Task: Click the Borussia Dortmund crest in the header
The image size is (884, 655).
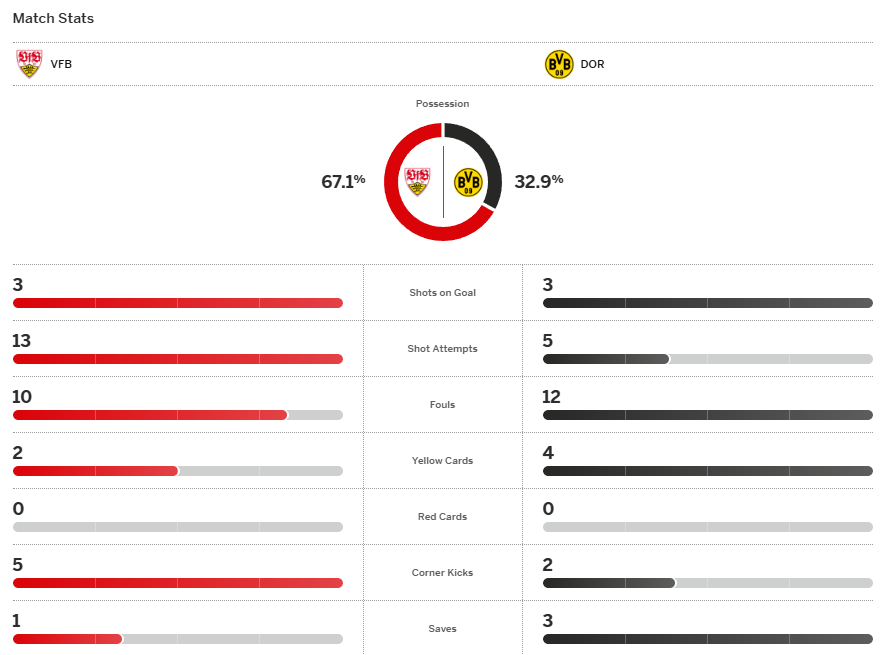Action: [559, 64]
